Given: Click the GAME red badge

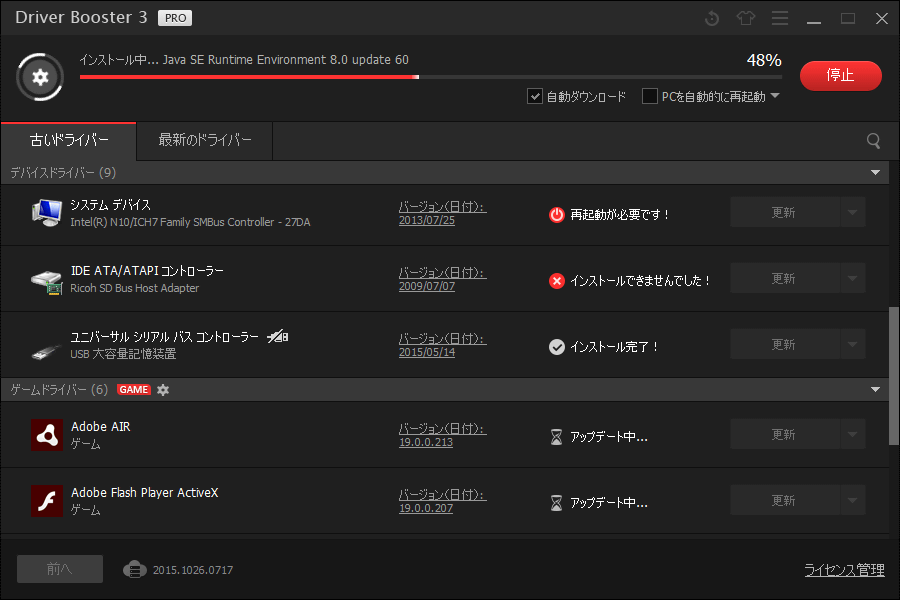Looking at the screenshot, I should pos(134,390).
